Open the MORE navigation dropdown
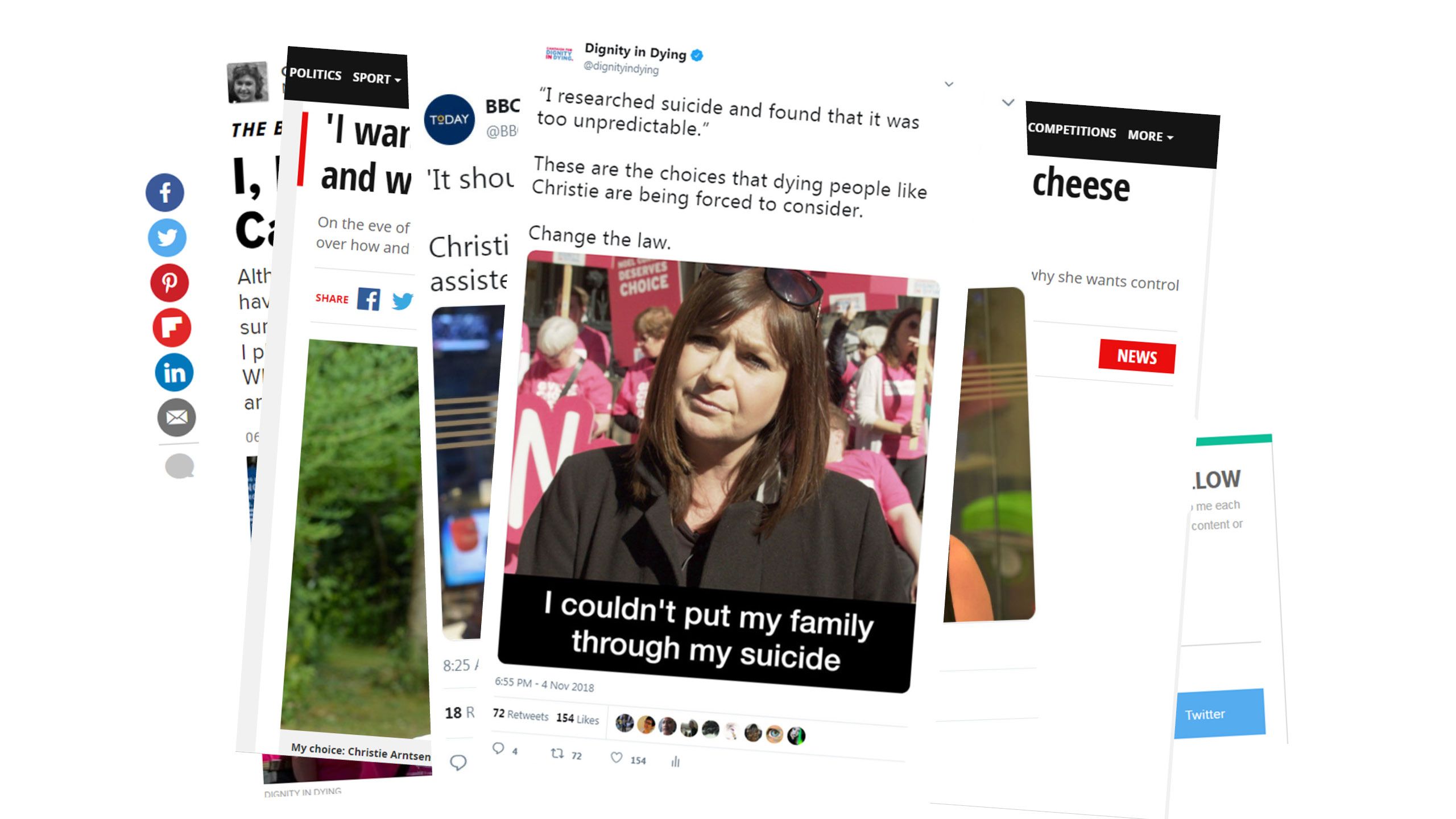 click(1151, 136)
